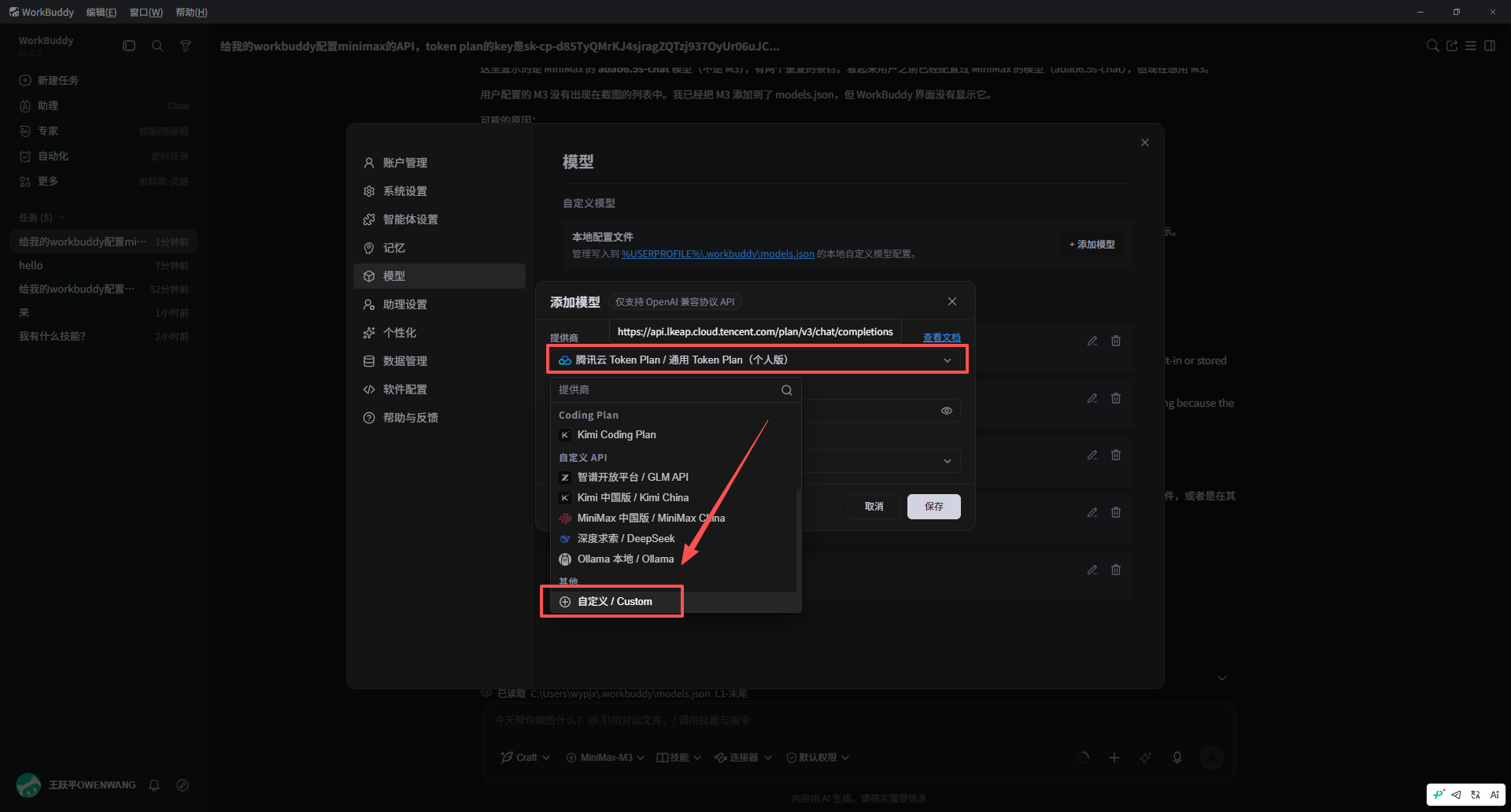Open 智能体设置 settings section

[439, 220]
